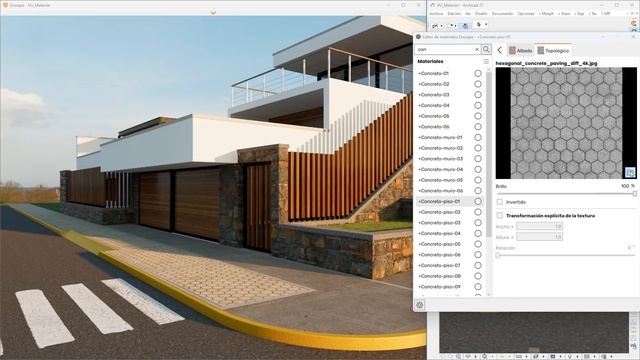Switch to the Topológico tab
Image resolution: width=640 pixels, height=360 pixels.
click(x=553, y=51)
